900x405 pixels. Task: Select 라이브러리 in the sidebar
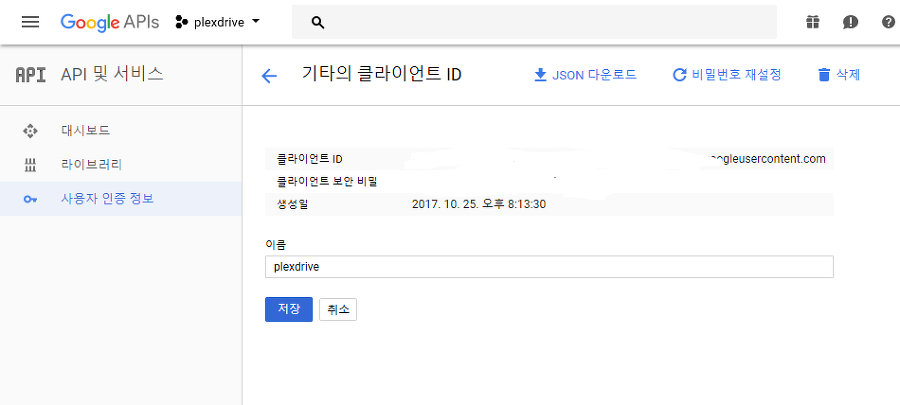pos(91,164)
